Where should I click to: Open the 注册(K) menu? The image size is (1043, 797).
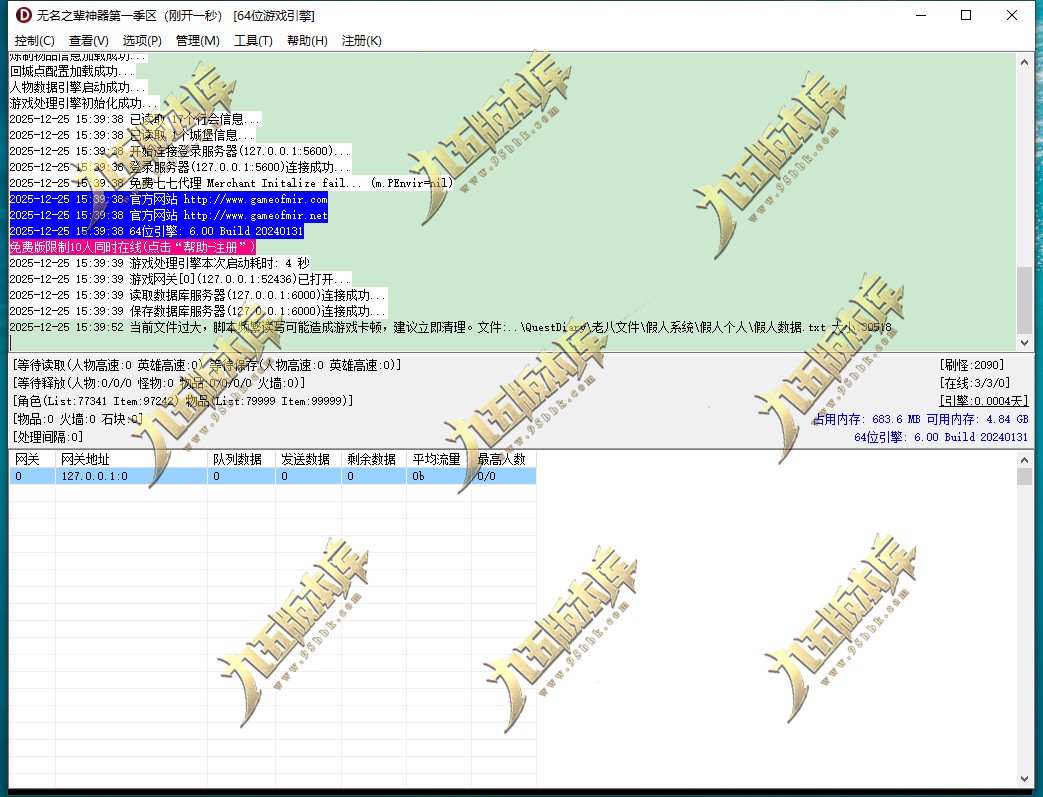tap(361, 41)
